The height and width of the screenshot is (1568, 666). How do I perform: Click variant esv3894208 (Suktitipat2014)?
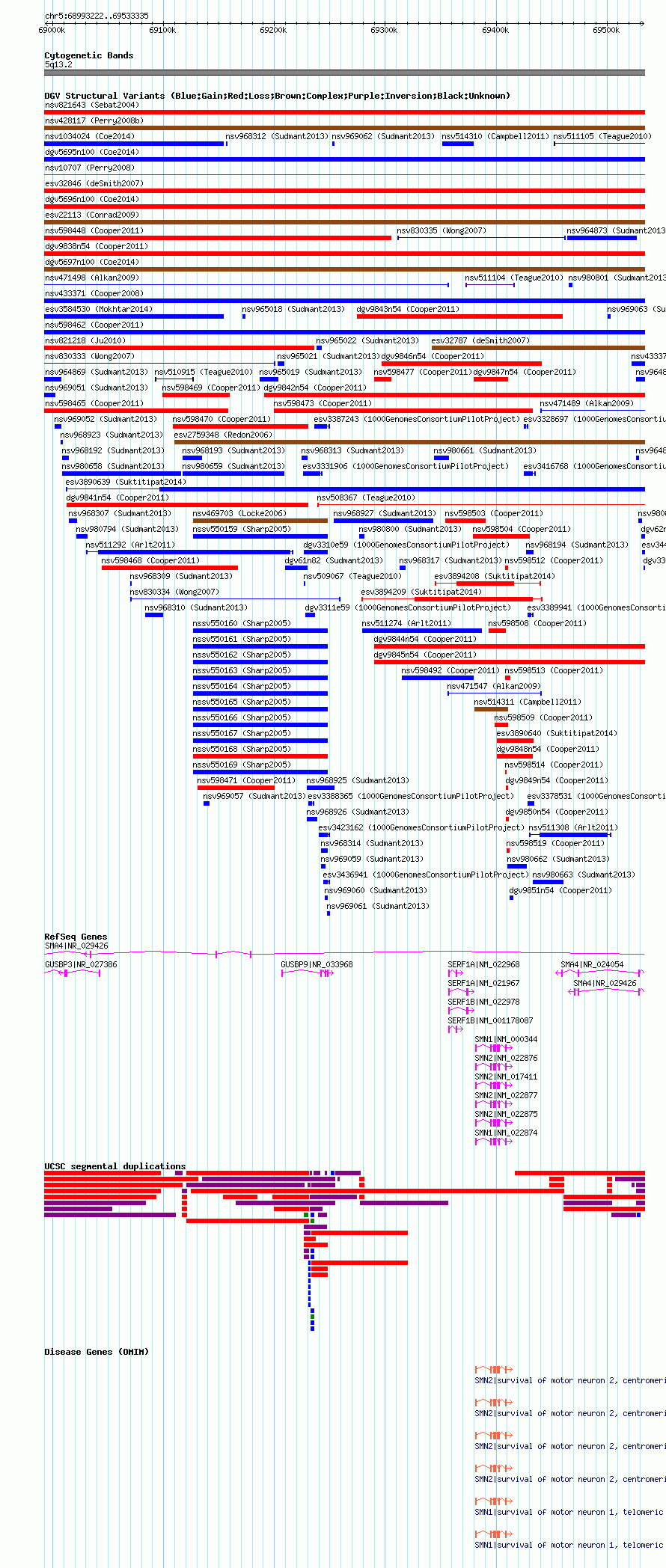(495, 576)
